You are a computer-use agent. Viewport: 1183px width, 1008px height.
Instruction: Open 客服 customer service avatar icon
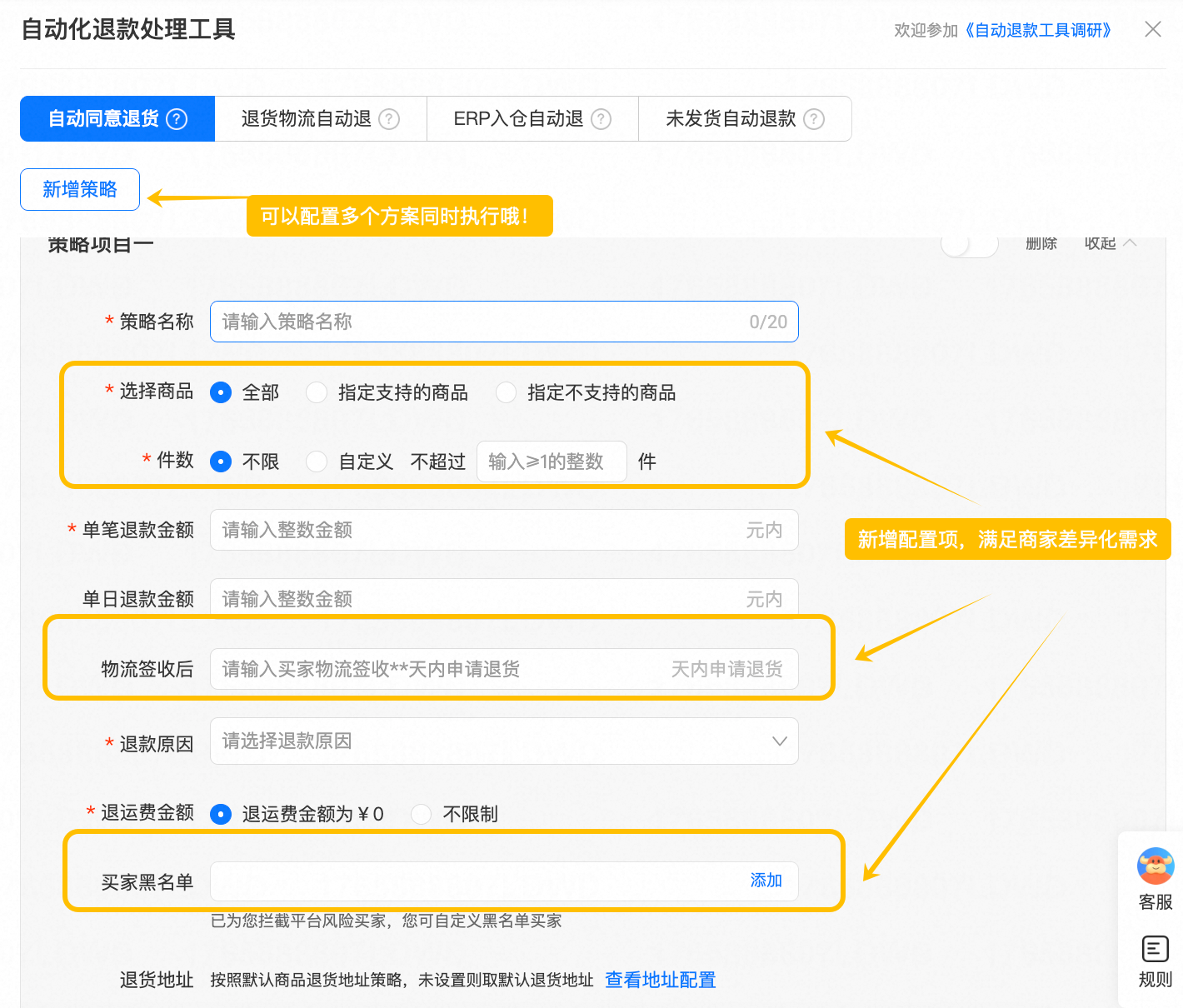tap(1155, 866)
